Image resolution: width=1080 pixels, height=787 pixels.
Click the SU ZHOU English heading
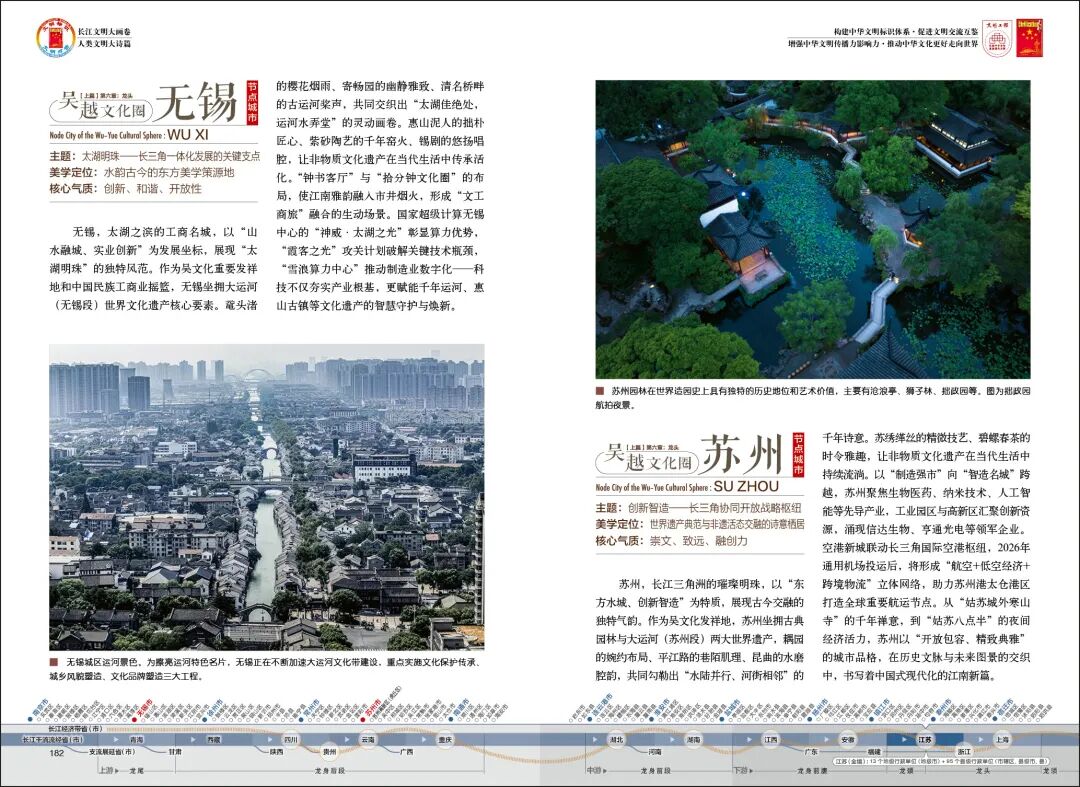(746, 486)
